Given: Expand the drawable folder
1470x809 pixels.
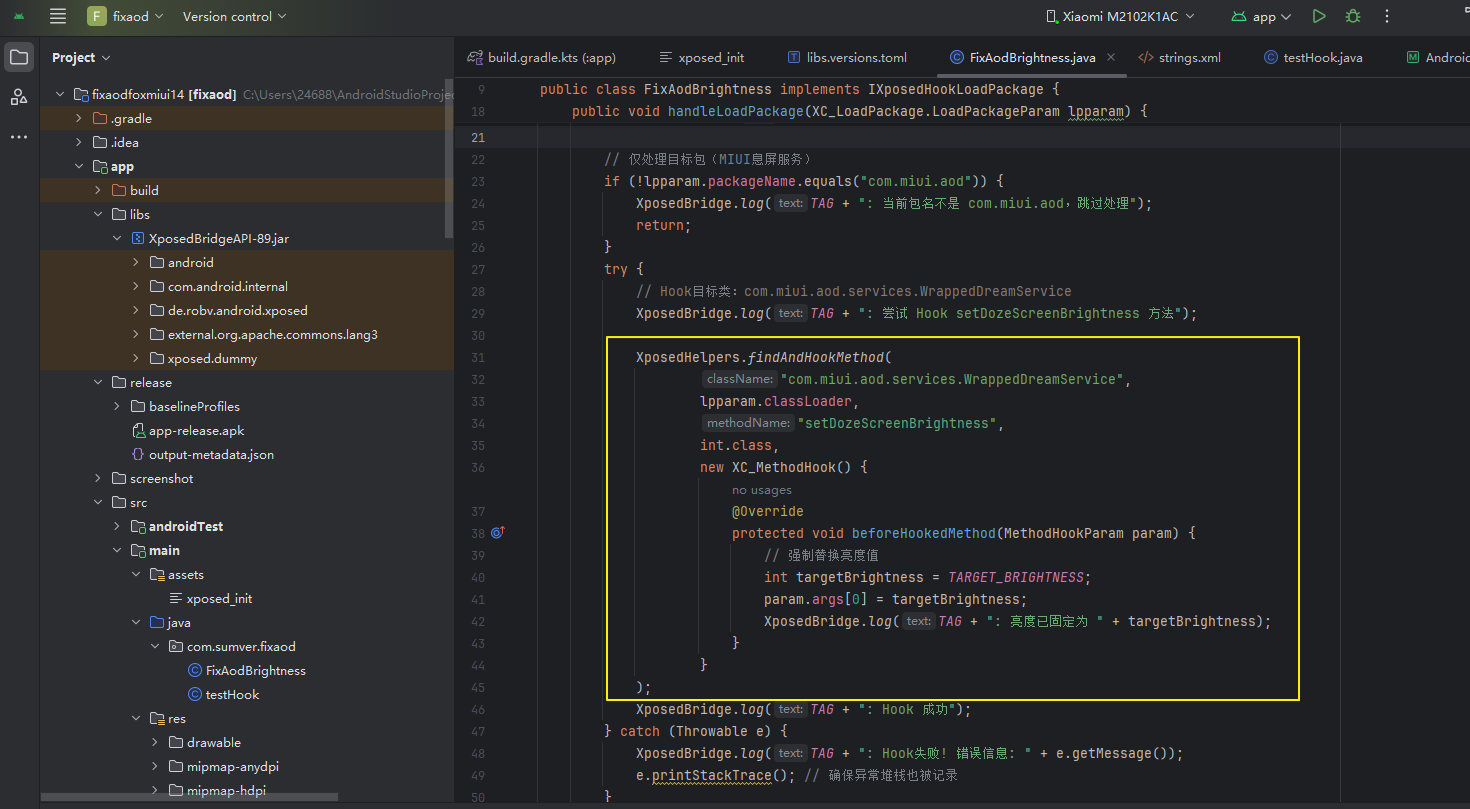Looking at the screenshot, I should 155,742.
